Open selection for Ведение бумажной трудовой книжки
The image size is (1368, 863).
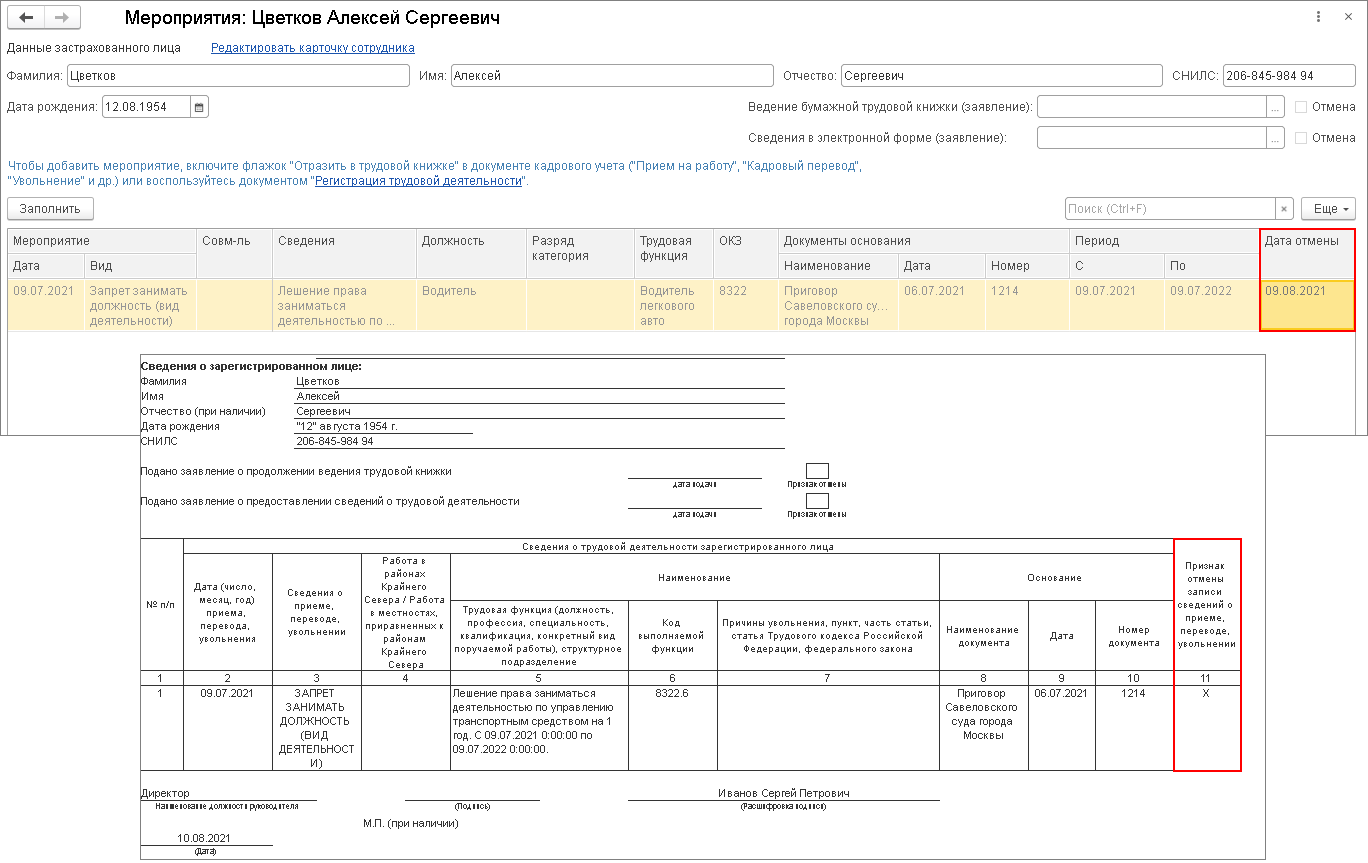tap(1275, 107)
